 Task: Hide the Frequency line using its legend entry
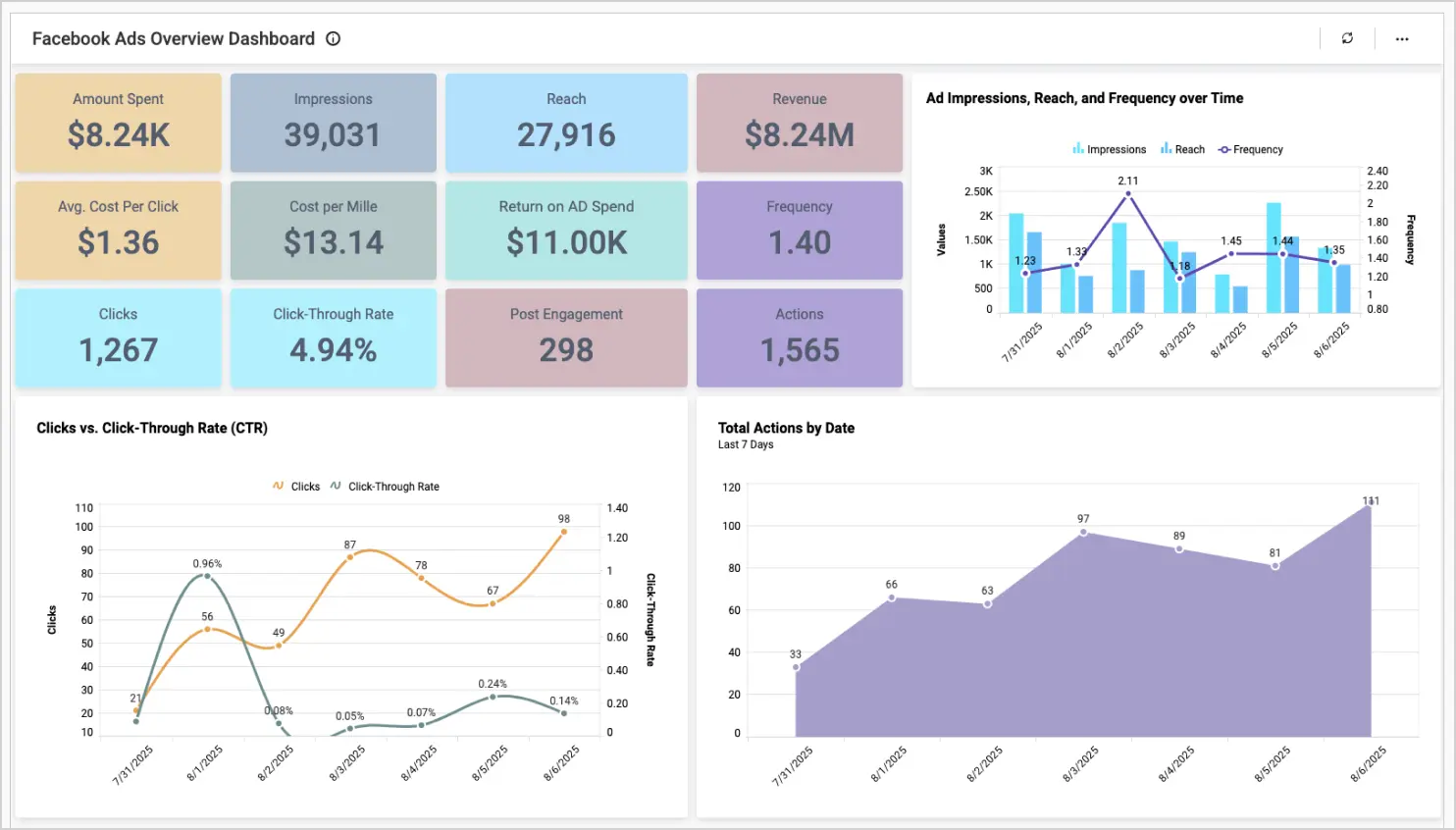[x=1253, y=149]
